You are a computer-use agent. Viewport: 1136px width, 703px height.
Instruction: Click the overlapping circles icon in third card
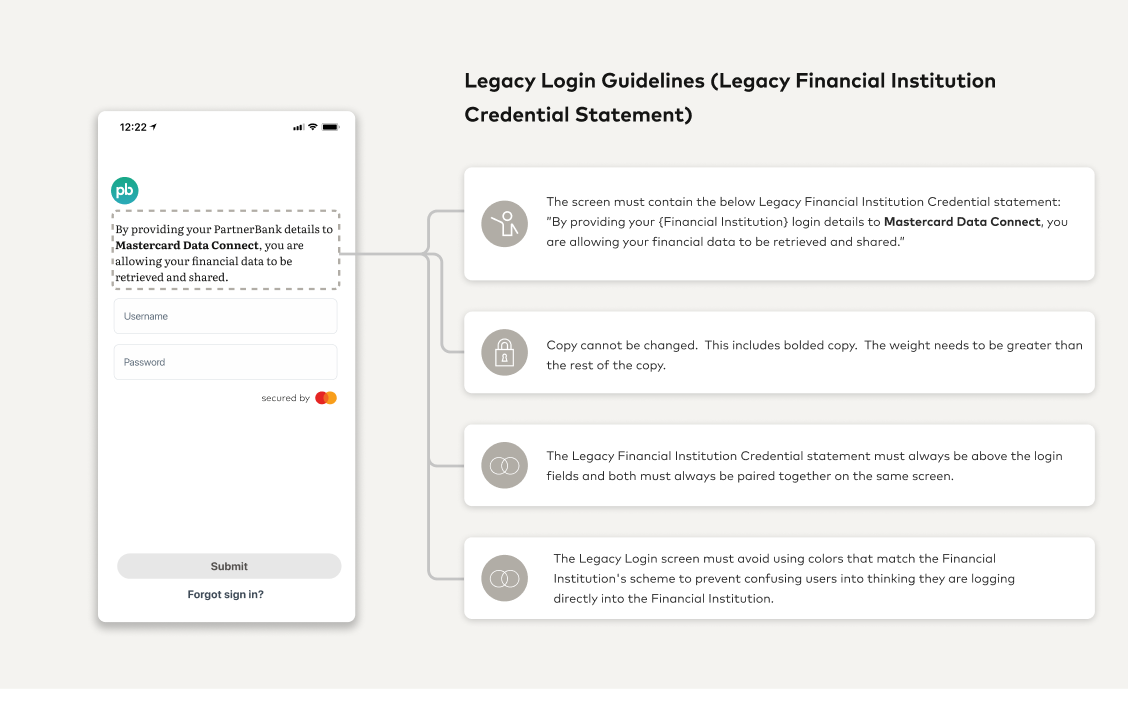(x=504, y=465)
